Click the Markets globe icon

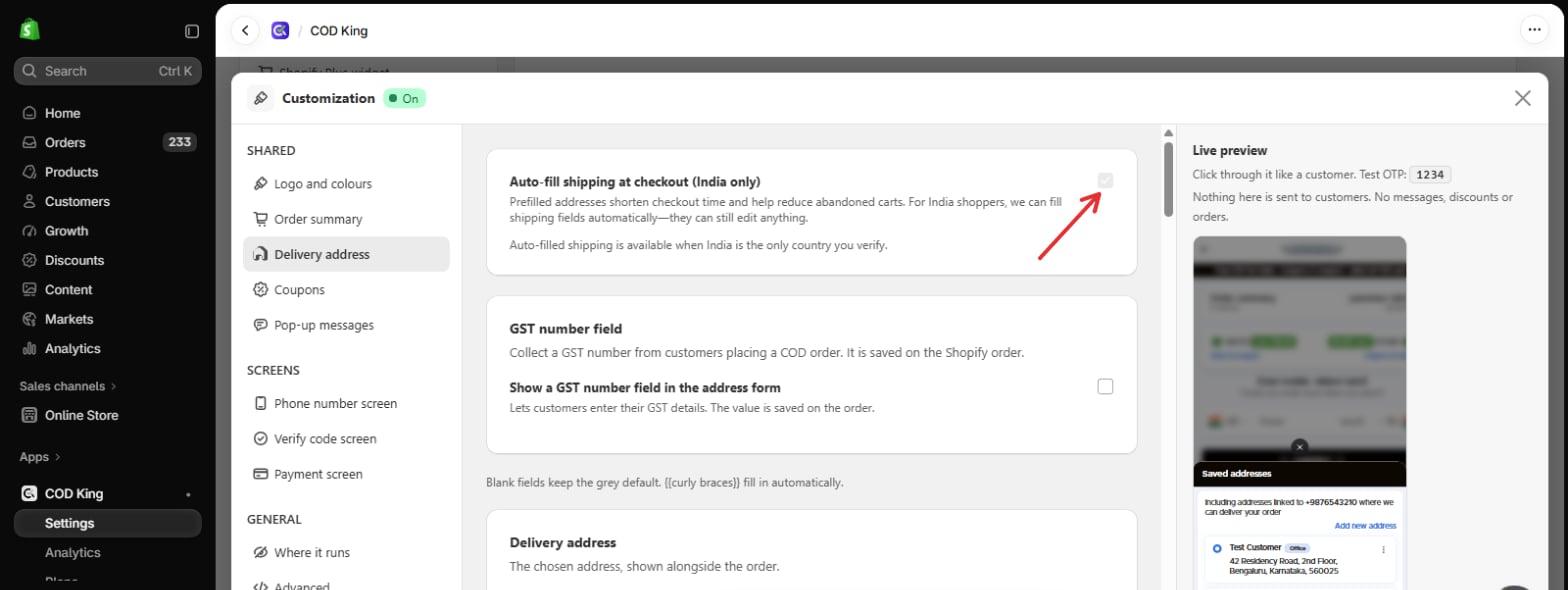pyautogui.click(x=29, y=319)
